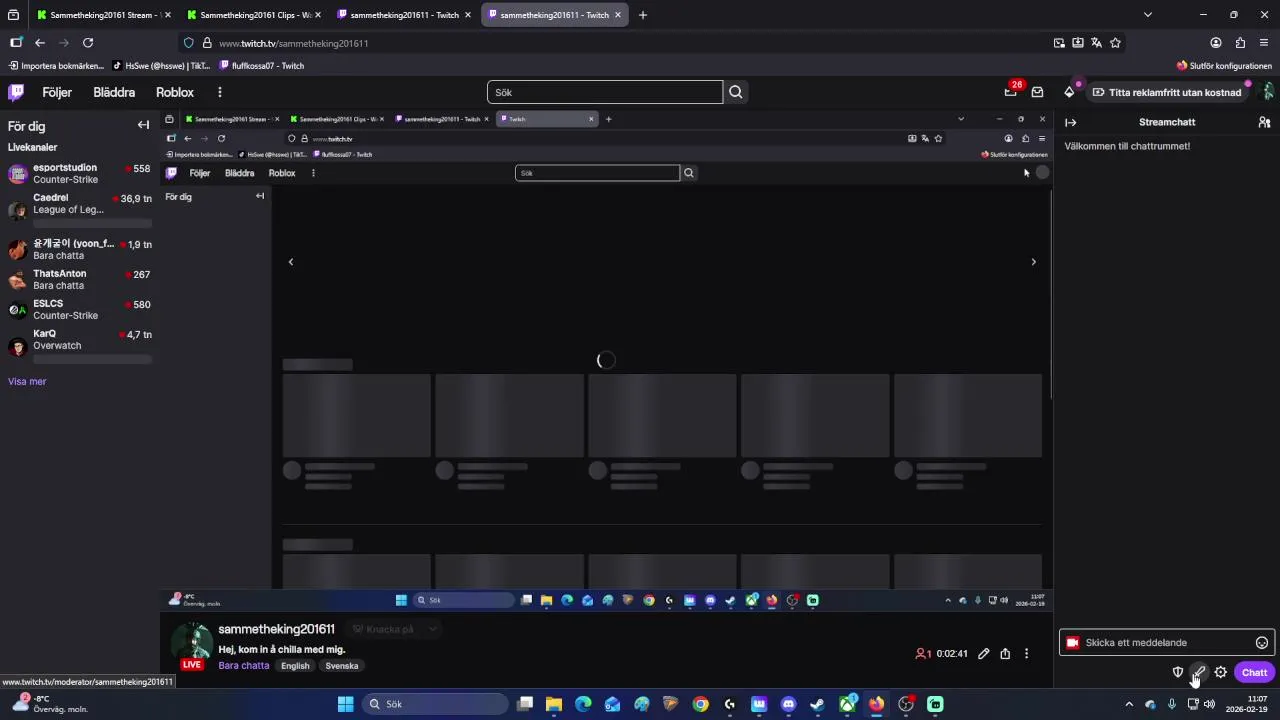1280x720 pixels.
Task: Open Windows Start menu
Action: [x=345, y=704]
